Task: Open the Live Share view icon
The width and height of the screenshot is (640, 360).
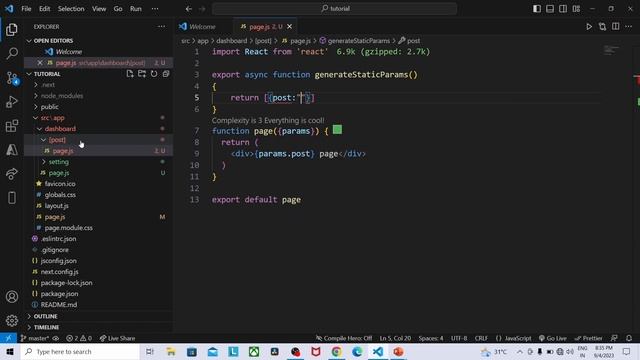Action: [x=12, y=174]
